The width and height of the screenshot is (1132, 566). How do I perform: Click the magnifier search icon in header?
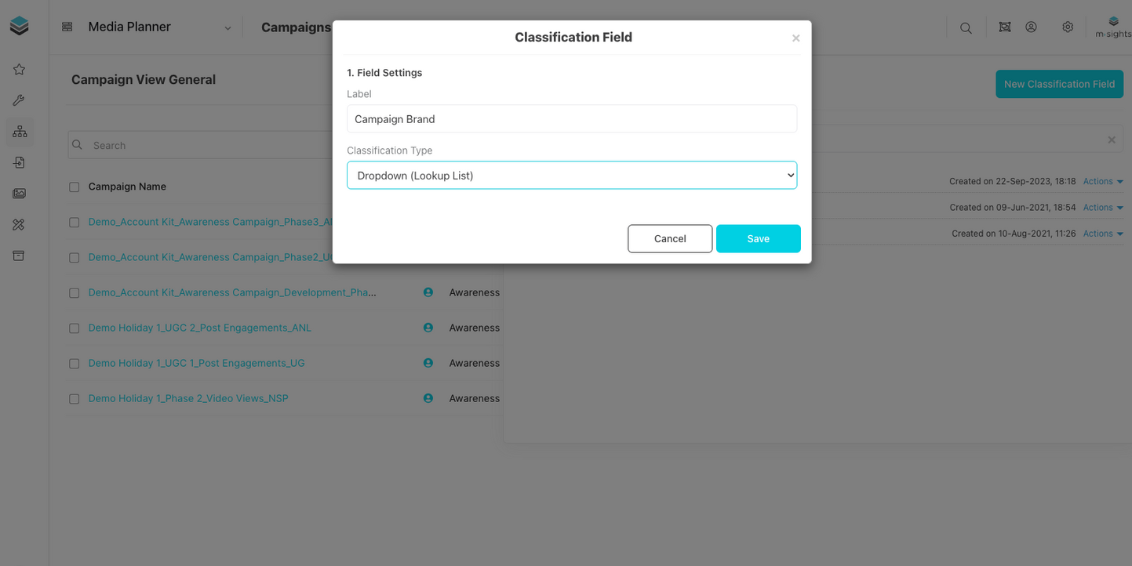pyautogui.click(x=965, y=28)
